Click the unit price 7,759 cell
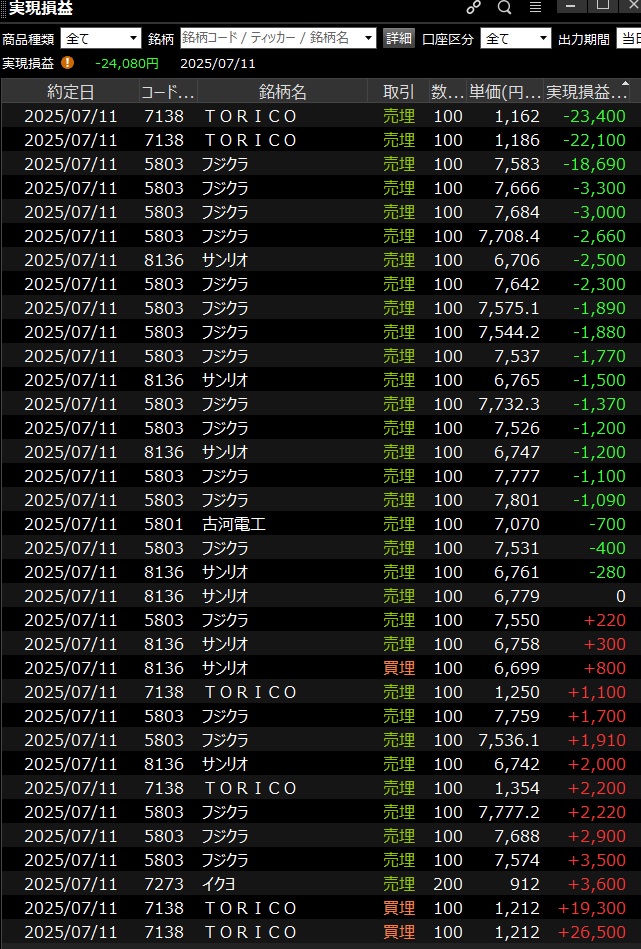 coord(516,716)
